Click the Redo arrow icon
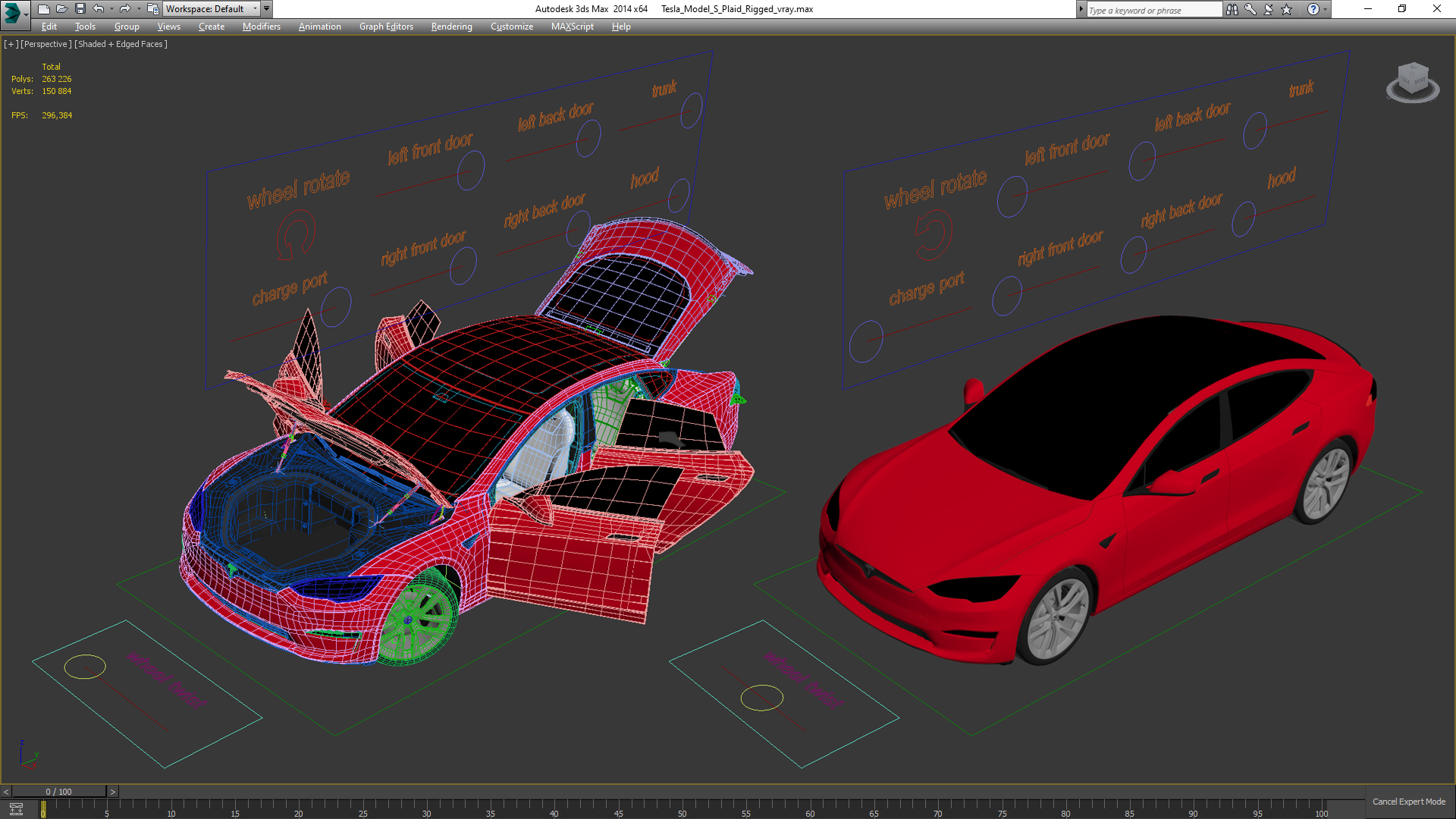This screenshot has height=819, width=1456. pyautogui.click(x=125, y=9)
